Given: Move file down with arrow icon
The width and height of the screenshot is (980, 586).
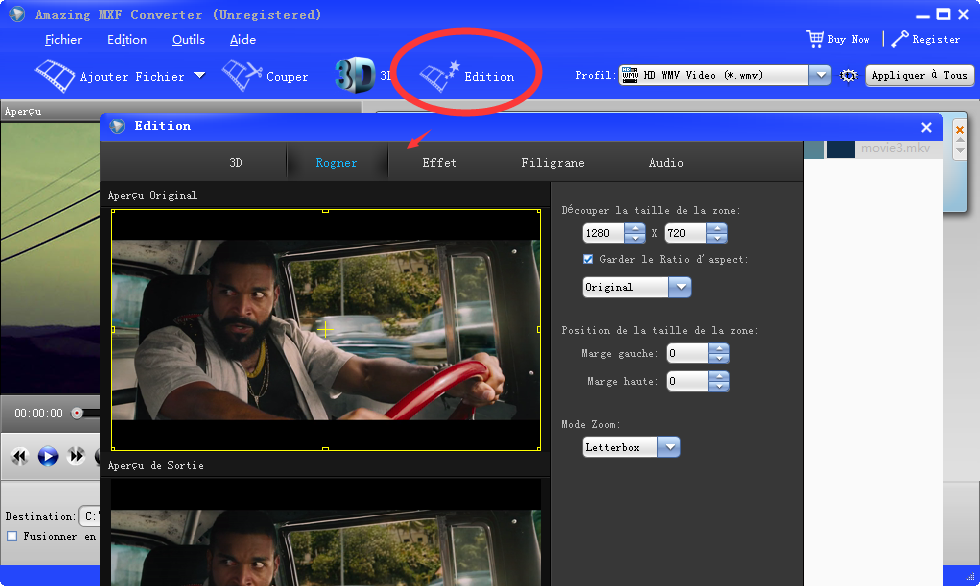Looking at the screenshot, I should [x=961, y=151].
